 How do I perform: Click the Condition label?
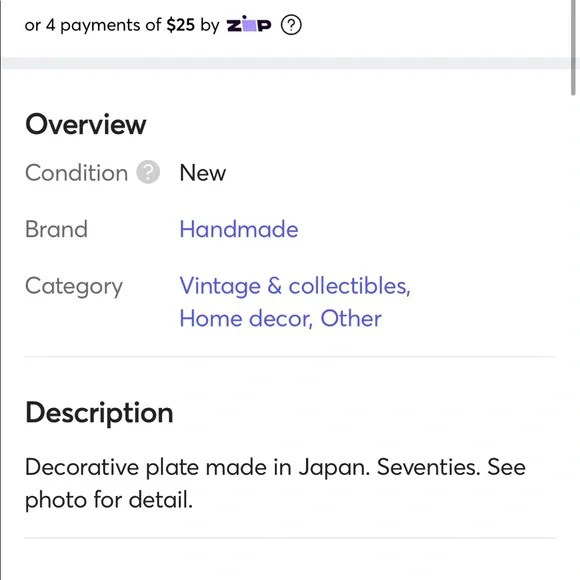[77, 173]
